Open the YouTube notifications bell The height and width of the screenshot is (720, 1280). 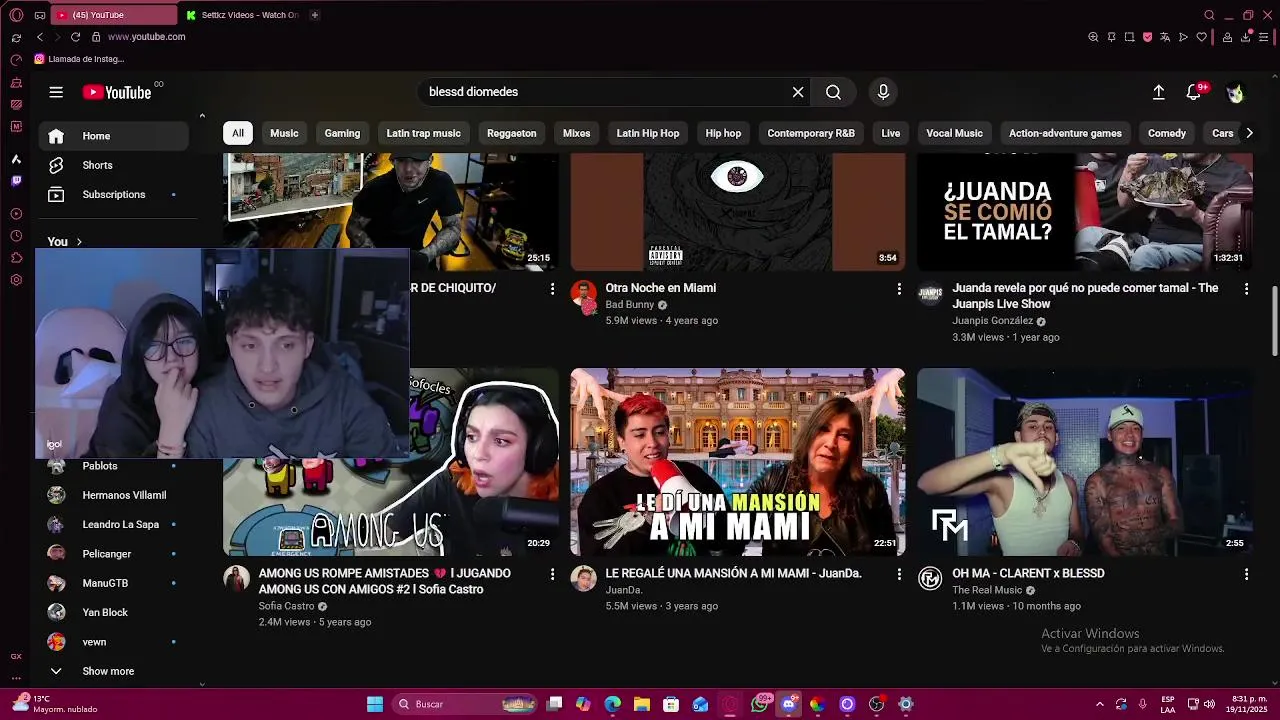click(1194, 92)
